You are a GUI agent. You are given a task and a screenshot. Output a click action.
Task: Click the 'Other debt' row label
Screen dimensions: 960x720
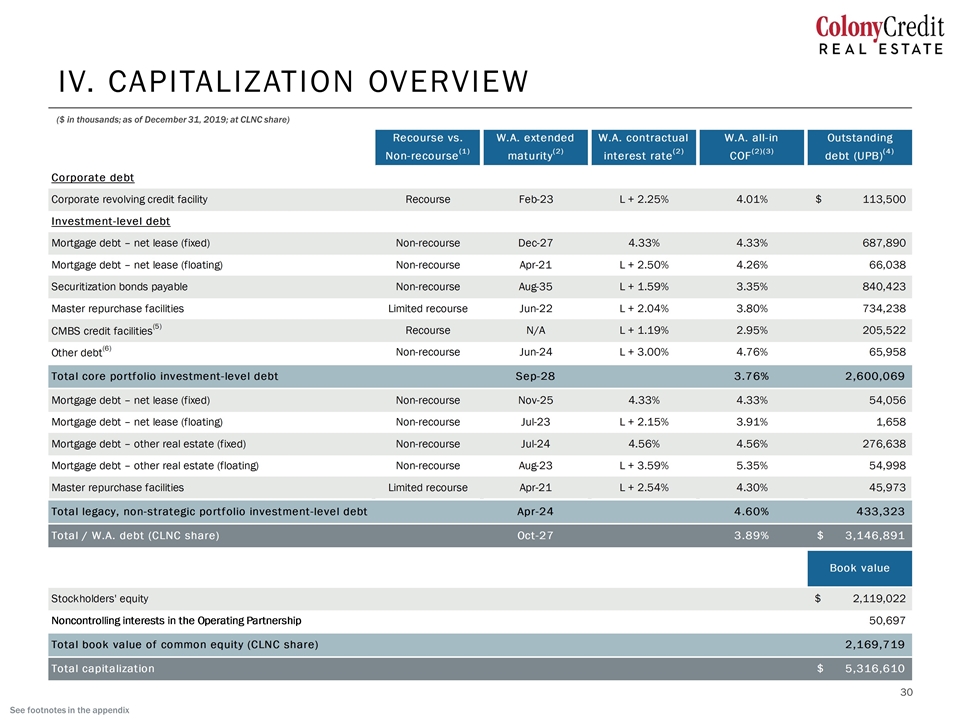[81, 352]
